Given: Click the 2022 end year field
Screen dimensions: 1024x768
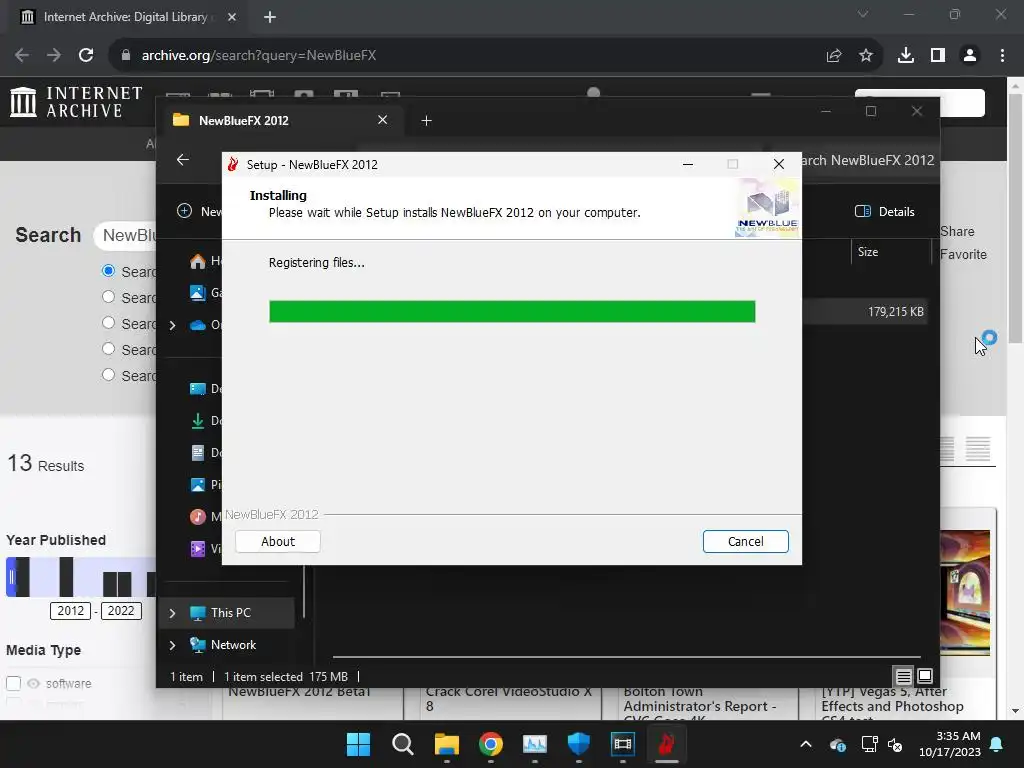Looking at the screenshot, I should 121,611.
